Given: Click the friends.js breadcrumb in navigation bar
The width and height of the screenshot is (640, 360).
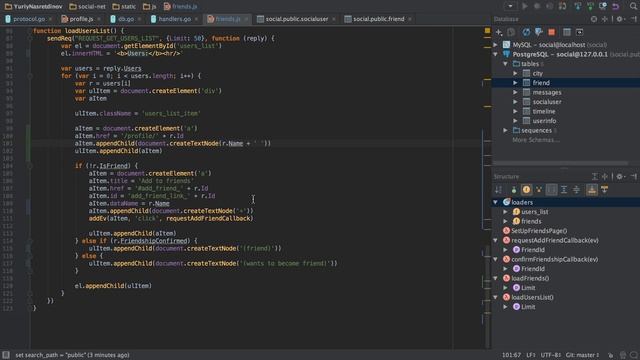Looking at the screenshot, I should coord(180,7).
